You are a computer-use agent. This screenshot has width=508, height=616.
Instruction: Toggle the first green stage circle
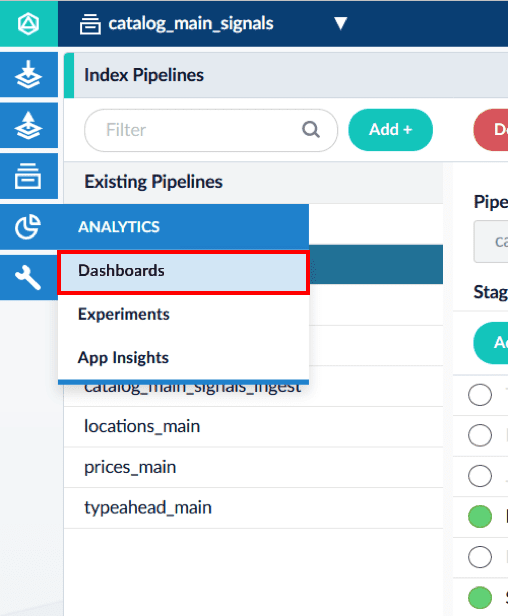tap(480, 516)
